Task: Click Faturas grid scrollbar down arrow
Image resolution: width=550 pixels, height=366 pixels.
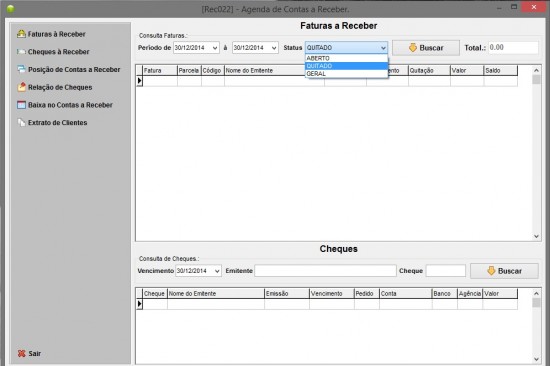Action: click(536, 236)
